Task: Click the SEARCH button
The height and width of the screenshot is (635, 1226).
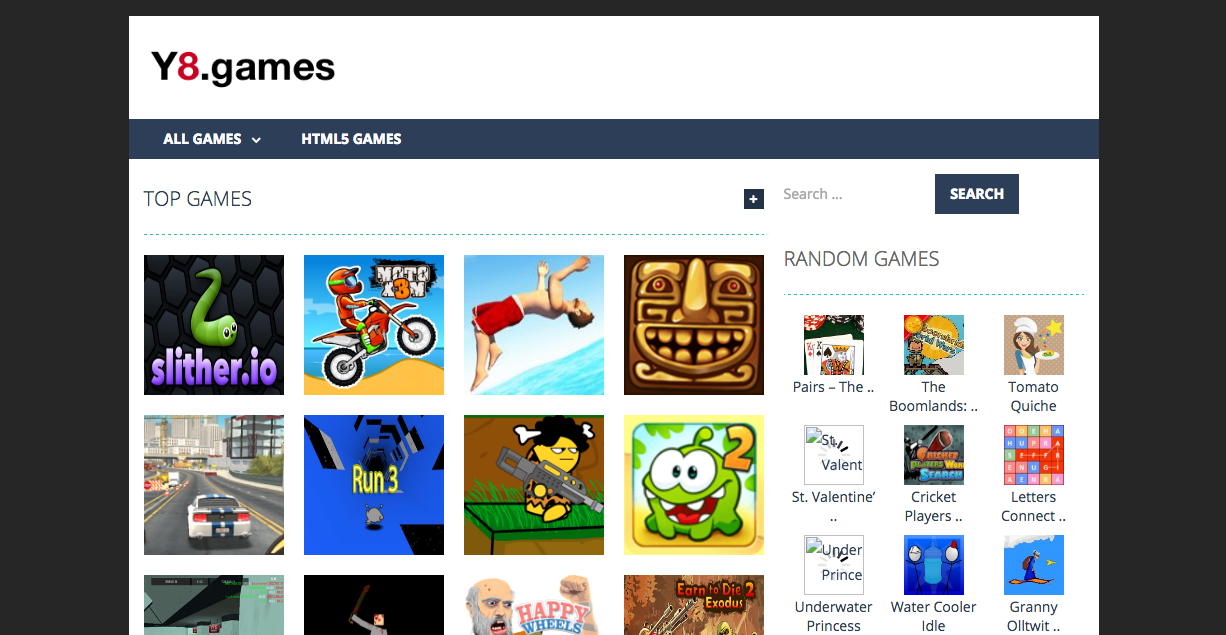Action: (977, 194)
